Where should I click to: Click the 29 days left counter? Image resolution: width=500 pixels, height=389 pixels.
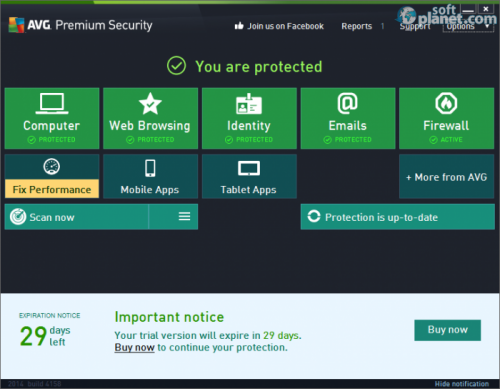point(45,336)
